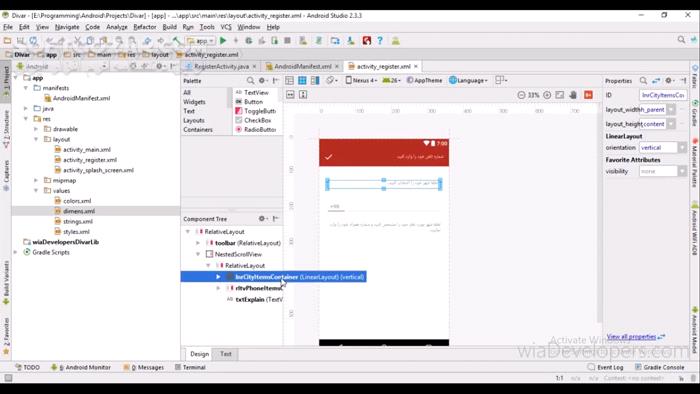The width and height of the screenshot is (700, 394).
Task: Open the Nexus 4 device dropdown
Action: click(362, 80)
